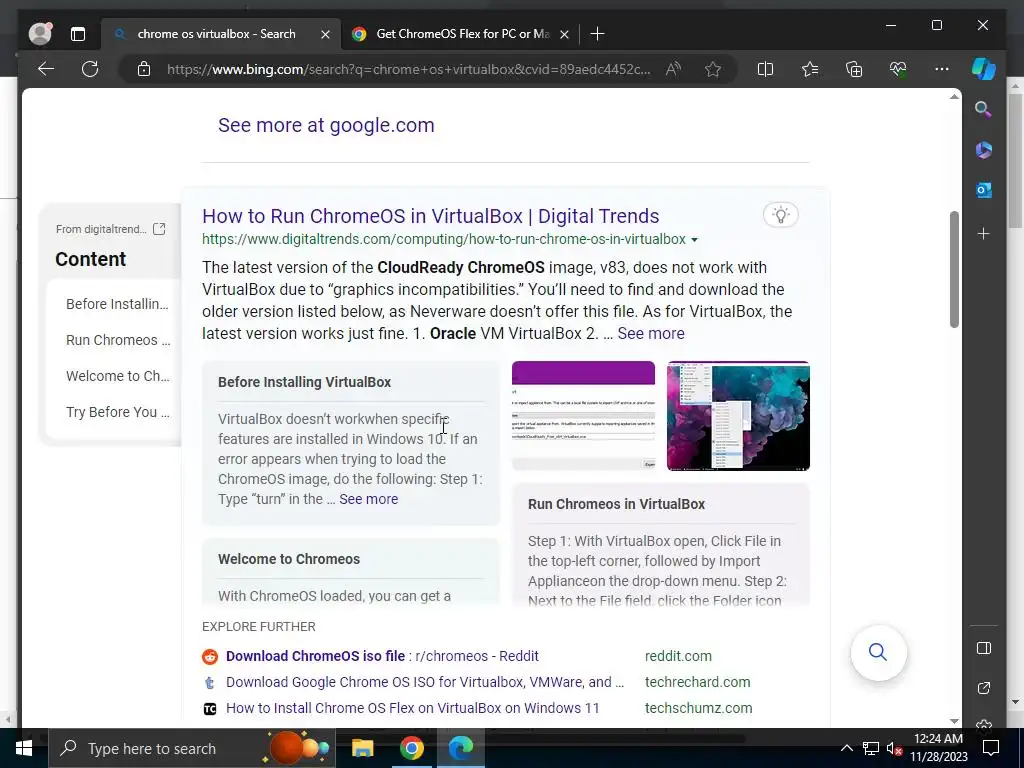Open the tab actions menu icon

coord(78,34)
